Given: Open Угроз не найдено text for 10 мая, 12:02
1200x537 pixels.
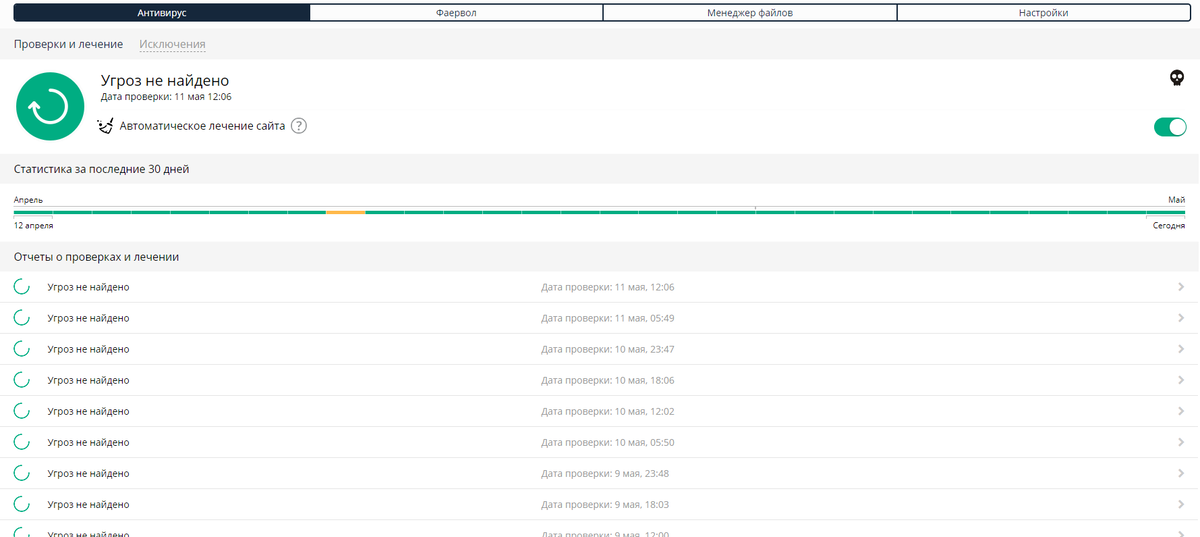Looking at the screenshot, I should [88, 411].
